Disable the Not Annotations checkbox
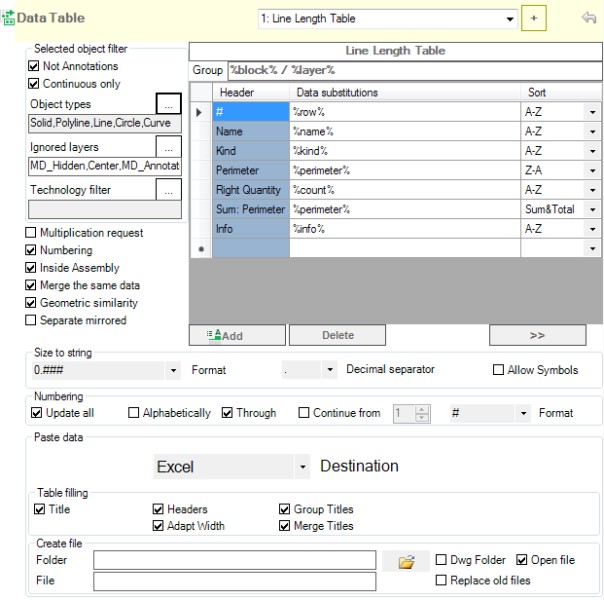 tap(34, 66)
